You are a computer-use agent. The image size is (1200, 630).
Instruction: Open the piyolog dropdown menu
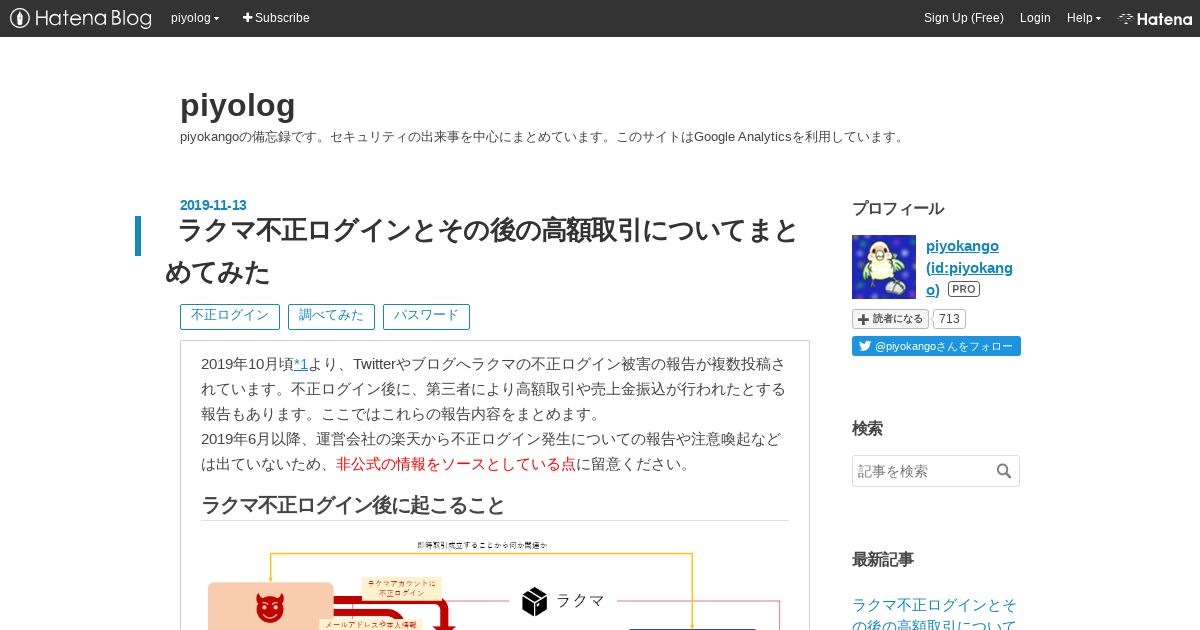pyautogui.click(x=195, y=18)
